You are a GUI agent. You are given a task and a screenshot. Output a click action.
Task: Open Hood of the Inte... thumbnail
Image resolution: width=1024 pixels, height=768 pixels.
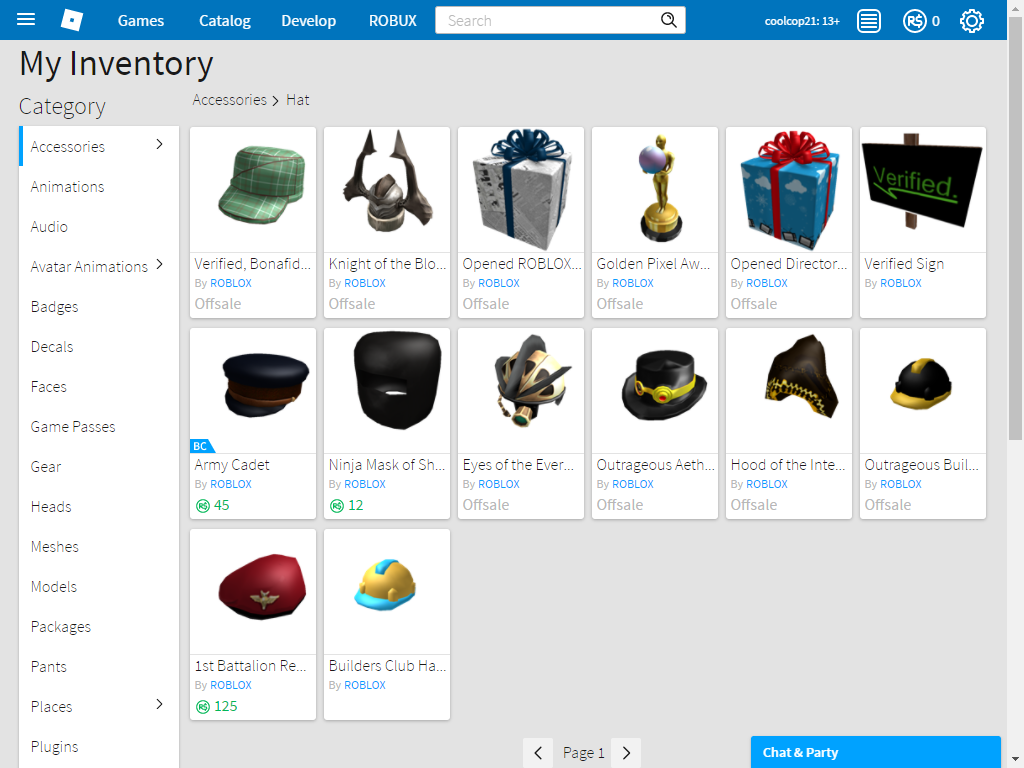(x=789, y=391)
